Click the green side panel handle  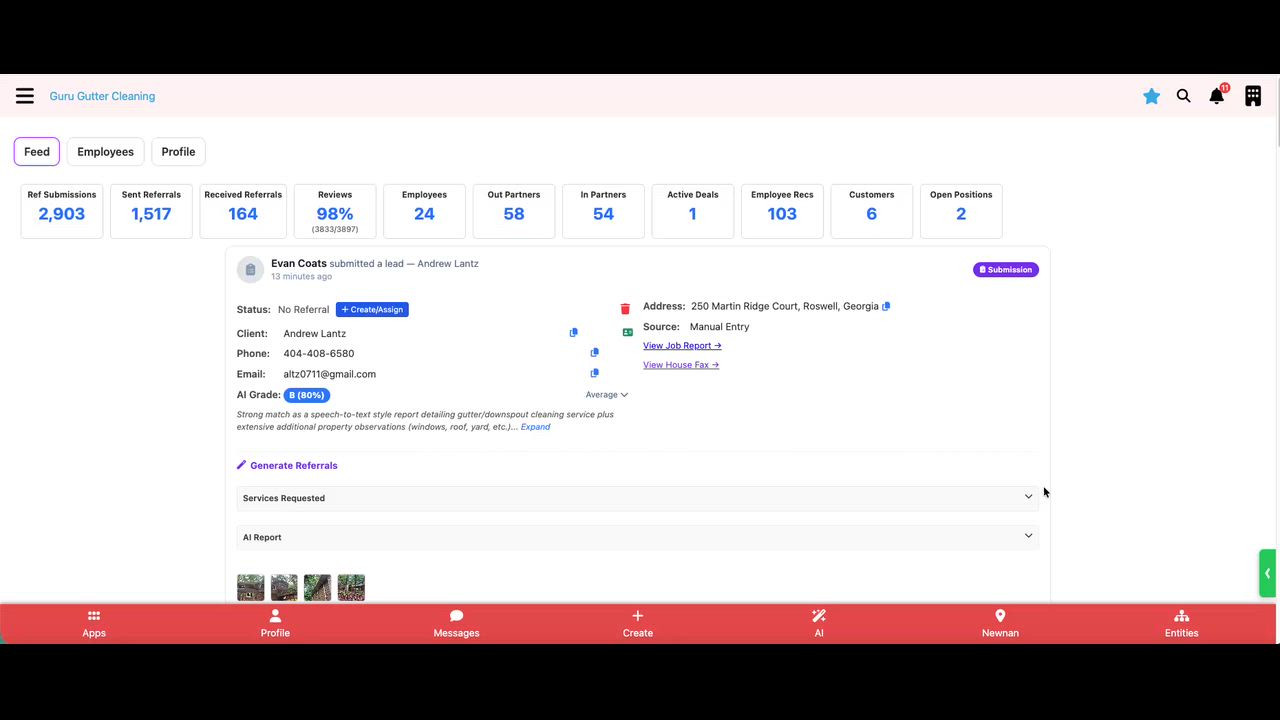[1267, 573]
